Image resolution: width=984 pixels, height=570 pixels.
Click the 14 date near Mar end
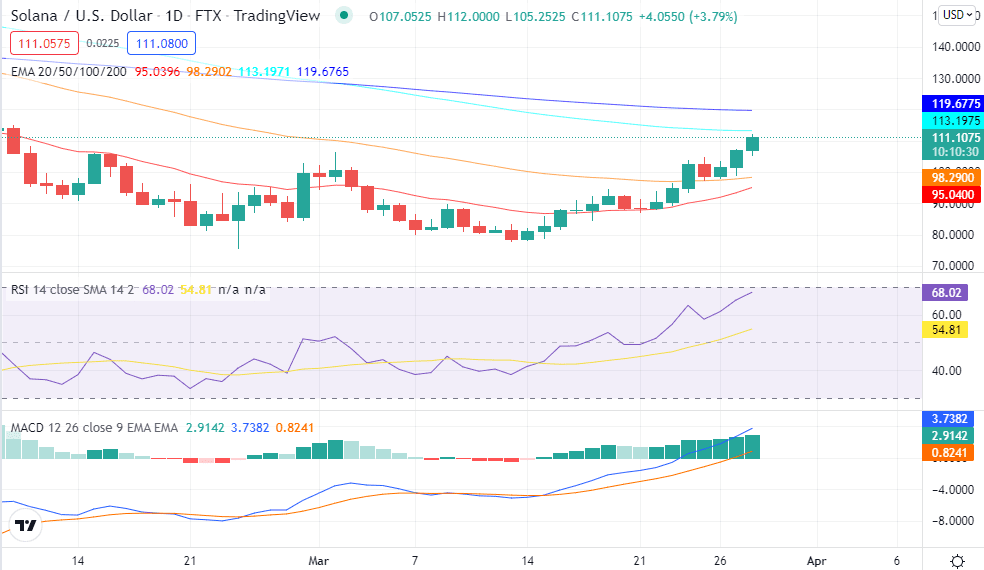(x=527, y=561)
